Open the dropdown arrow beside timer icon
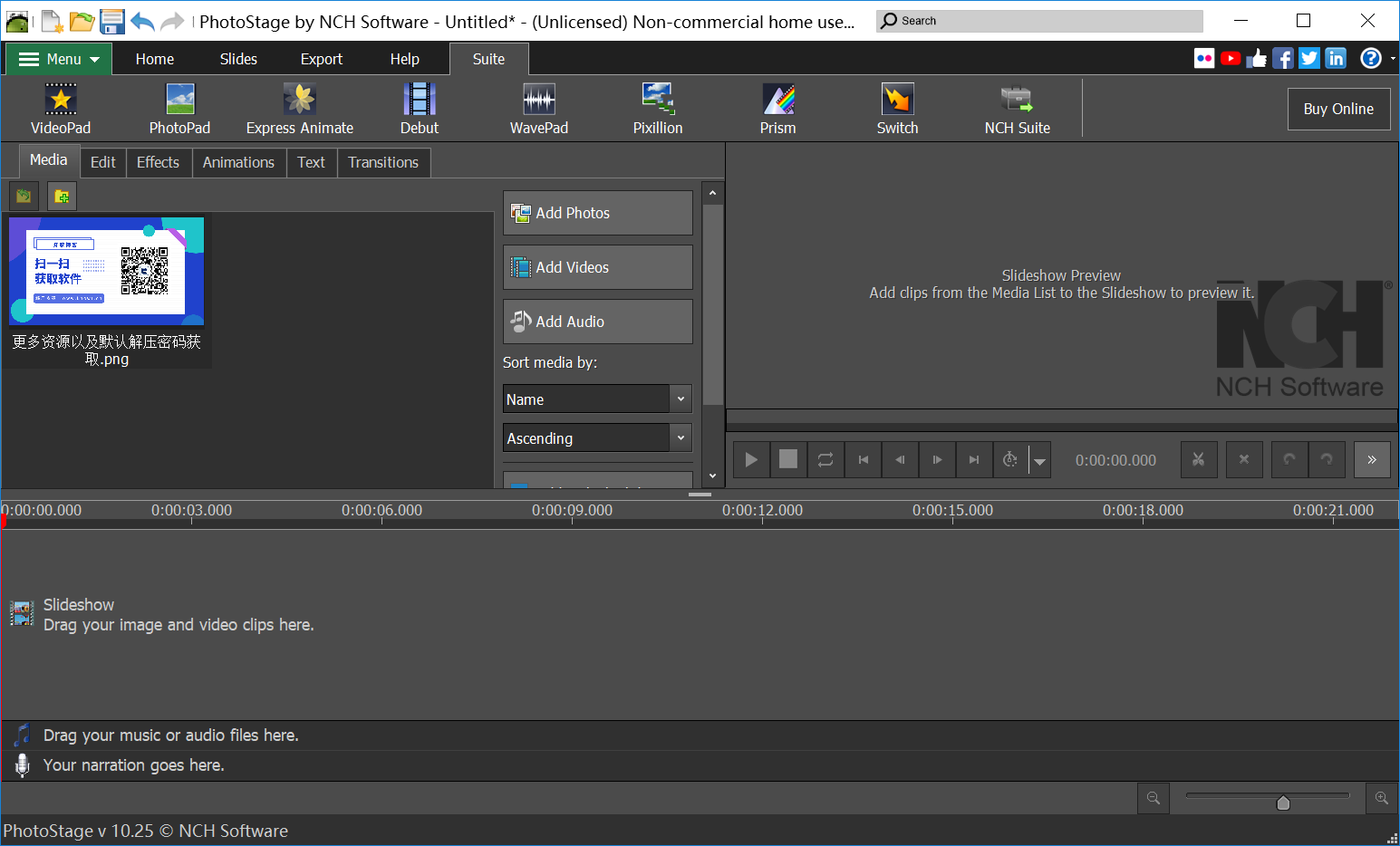This screenshot has height=846, width=1400. click(1040, 460)
